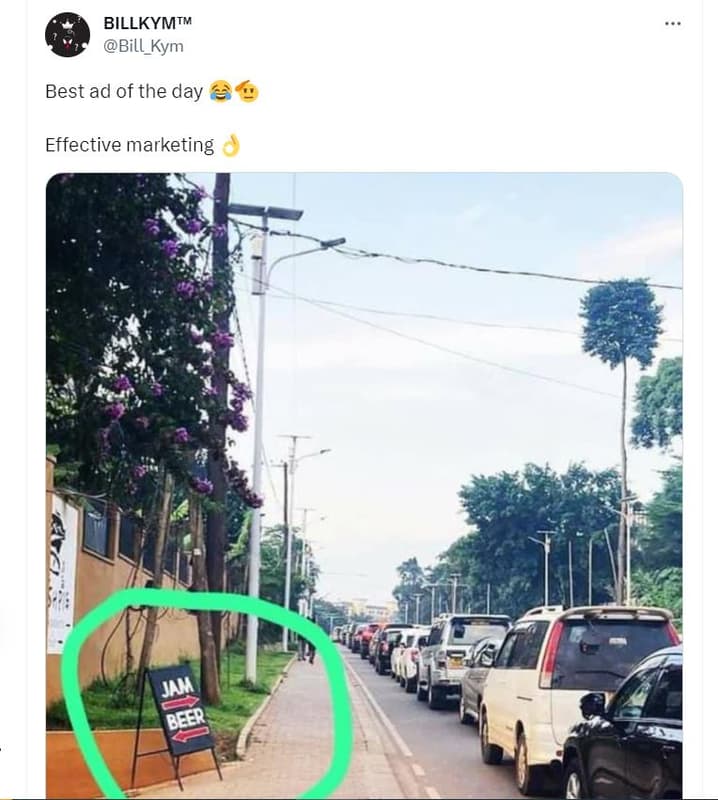Screen dimensions: 718x800
Task: Open the @Bill_Kym handle link
Action: (x=144, y=46)
